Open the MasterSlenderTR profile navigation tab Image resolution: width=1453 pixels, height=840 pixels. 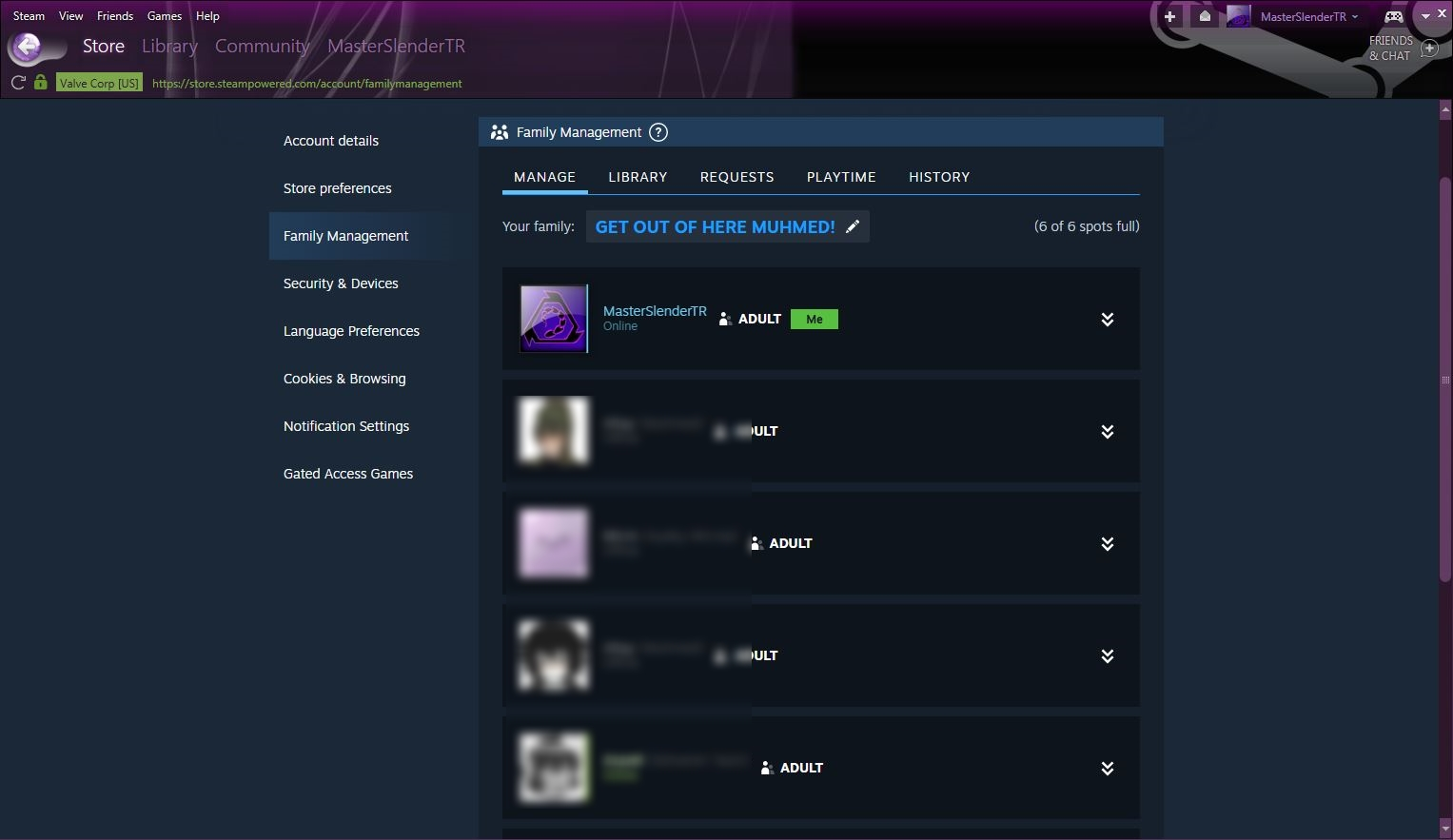(397, 46)
